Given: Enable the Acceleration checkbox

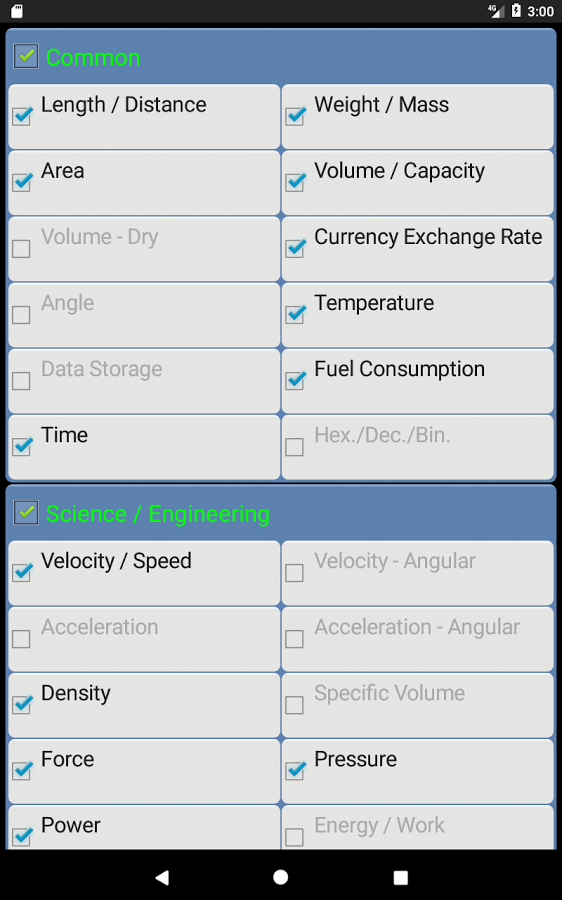Looking at the screenshot, I should click(x=21, y=638).
